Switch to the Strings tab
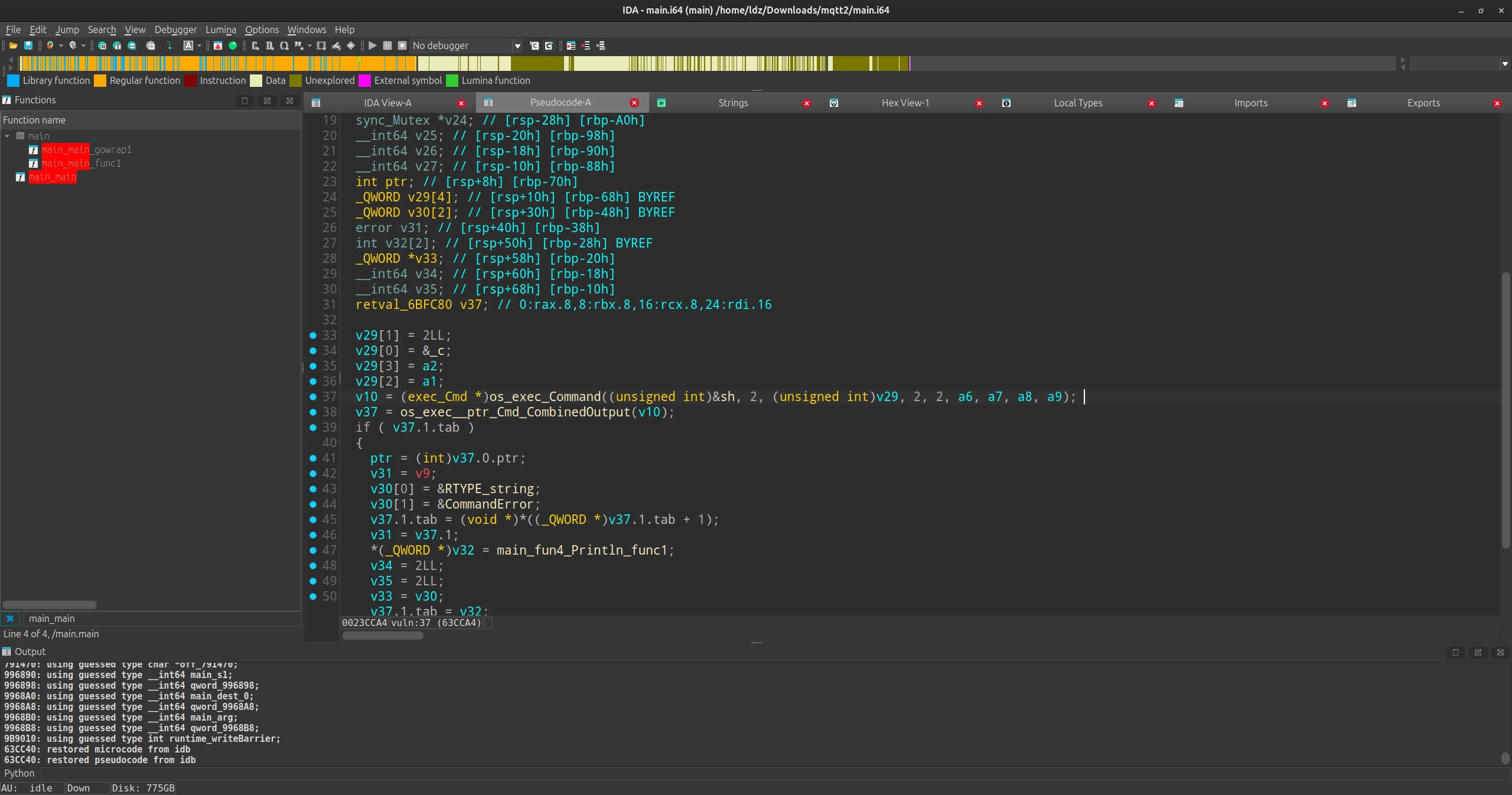The image size is (1512, 795). coord(732,103)
